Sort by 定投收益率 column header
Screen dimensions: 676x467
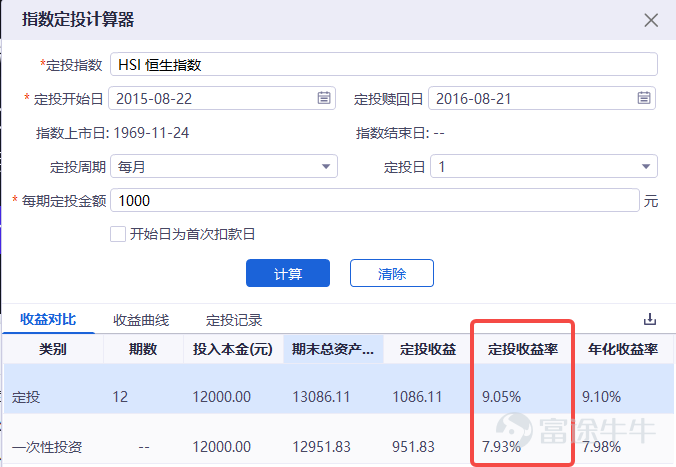tap(523, 349)
